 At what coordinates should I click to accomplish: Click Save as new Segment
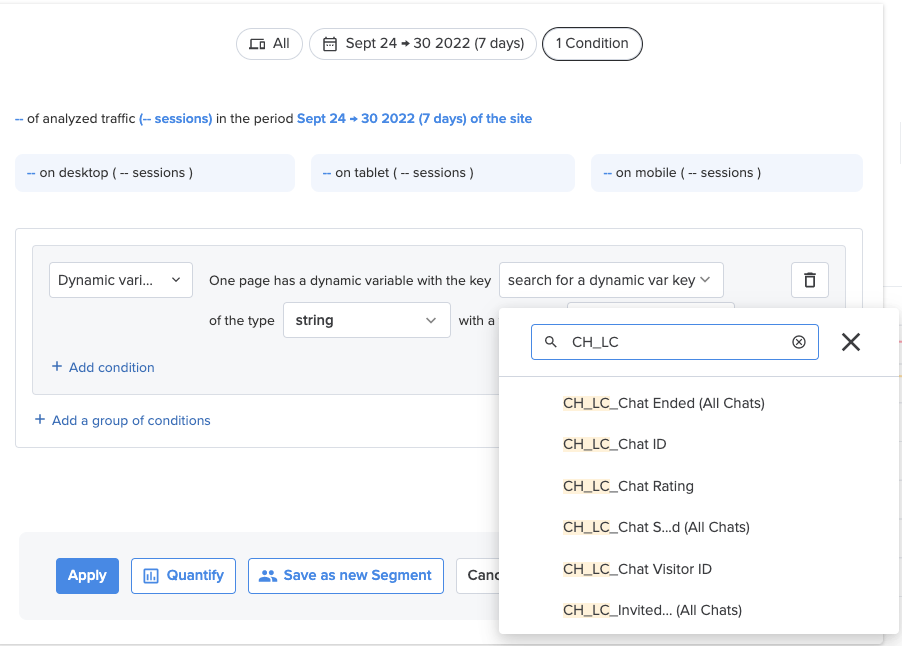coord(346,576)
